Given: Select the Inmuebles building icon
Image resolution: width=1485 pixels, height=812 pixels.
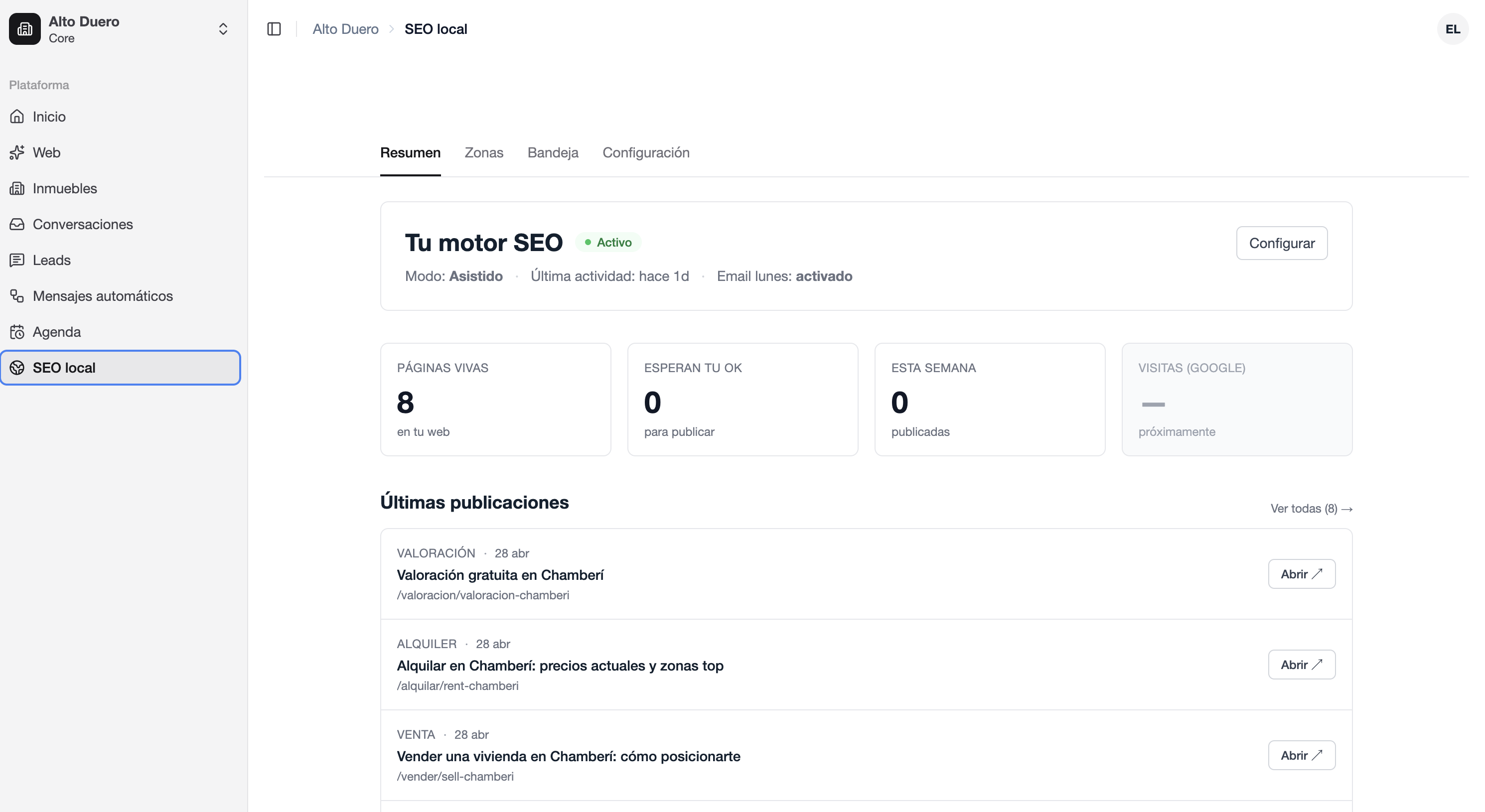Looking at the screenshot, I should tap(17, 188).
